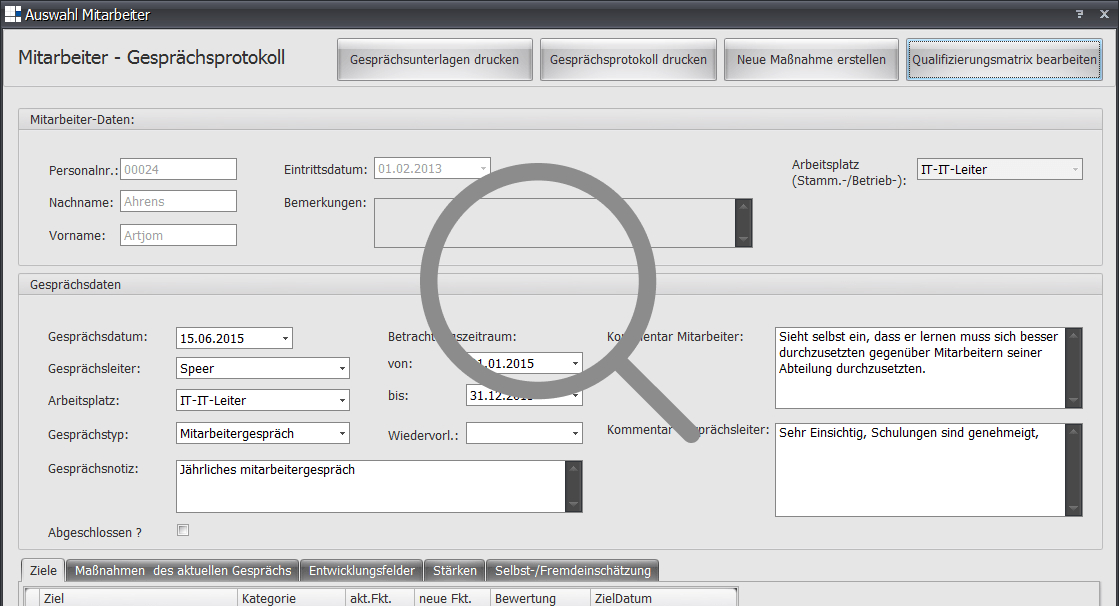
Task: Expand the Wiedervorl. dropdown
Action: (x=575, y=433)
